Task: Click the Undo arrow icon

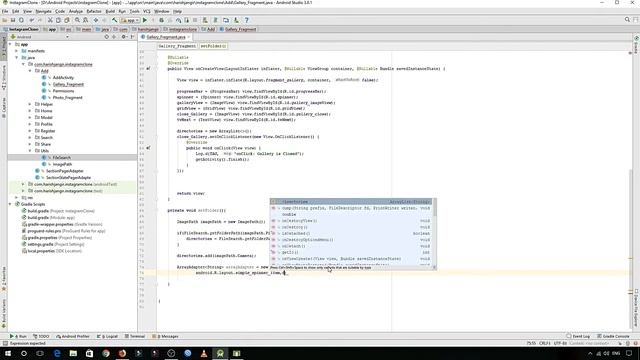Action: [31, 20]
